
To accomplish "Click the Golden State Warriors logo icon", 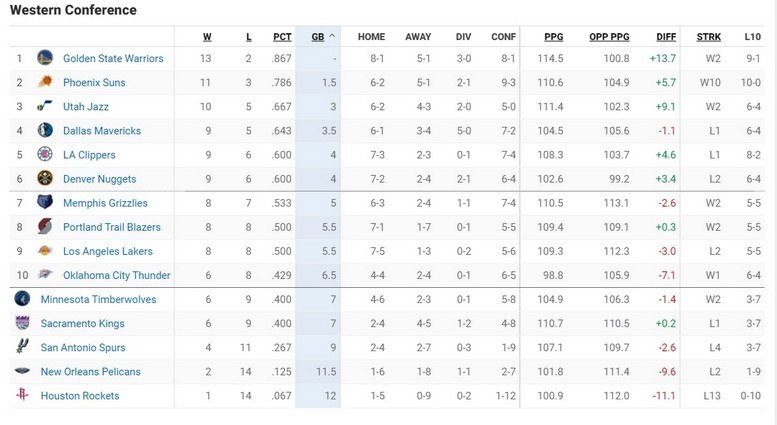I will (44, 58).
